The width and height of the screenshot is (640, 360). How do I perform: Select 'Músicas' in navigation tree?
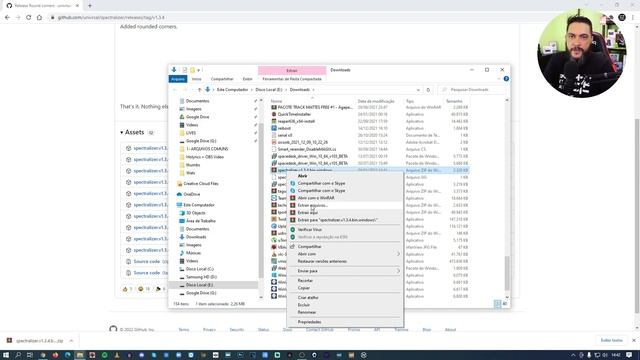pos(193,253)
